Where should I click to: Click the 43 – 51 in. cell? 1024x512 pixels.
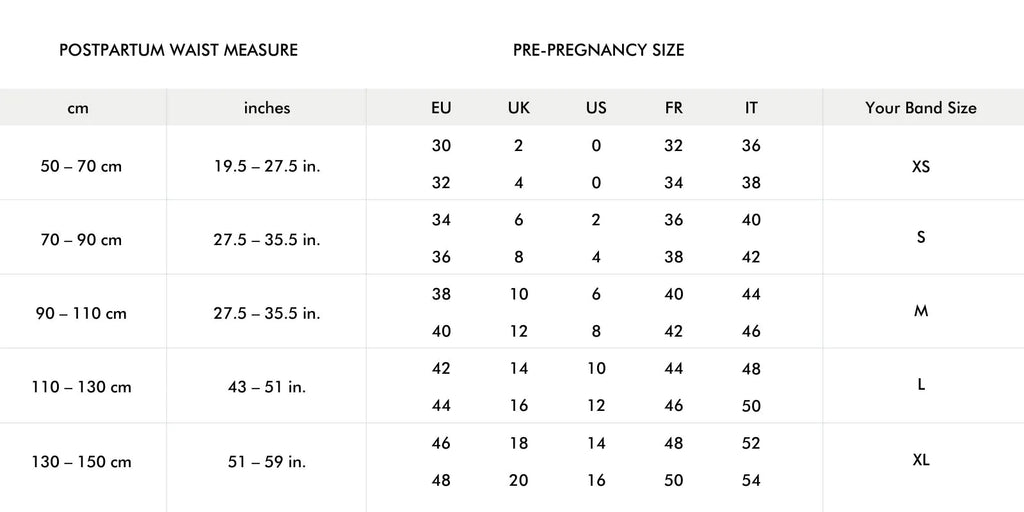tap(267, 387)
